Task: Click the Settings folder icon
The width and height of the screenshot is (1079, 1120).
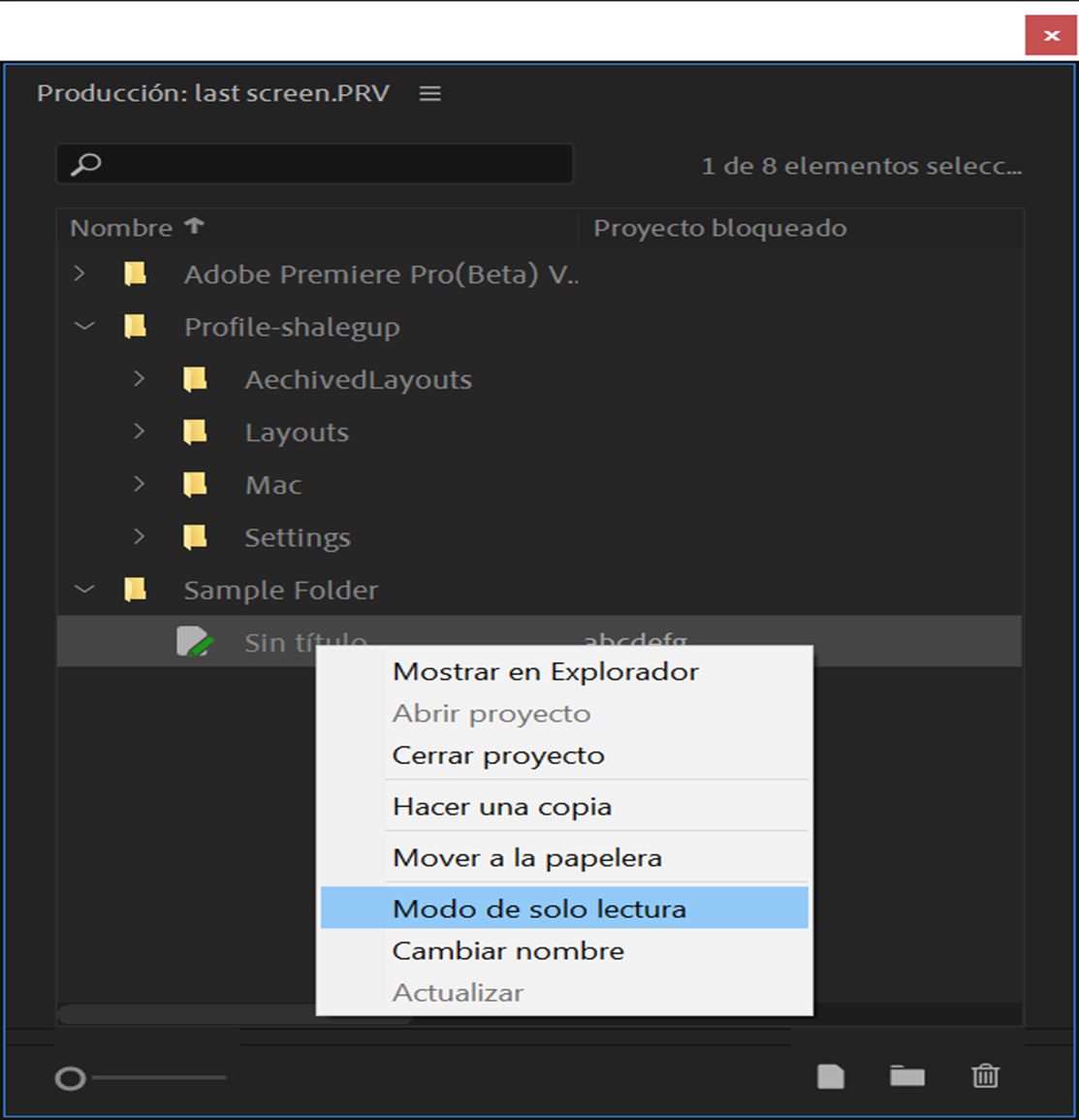Action: point(194,536)
